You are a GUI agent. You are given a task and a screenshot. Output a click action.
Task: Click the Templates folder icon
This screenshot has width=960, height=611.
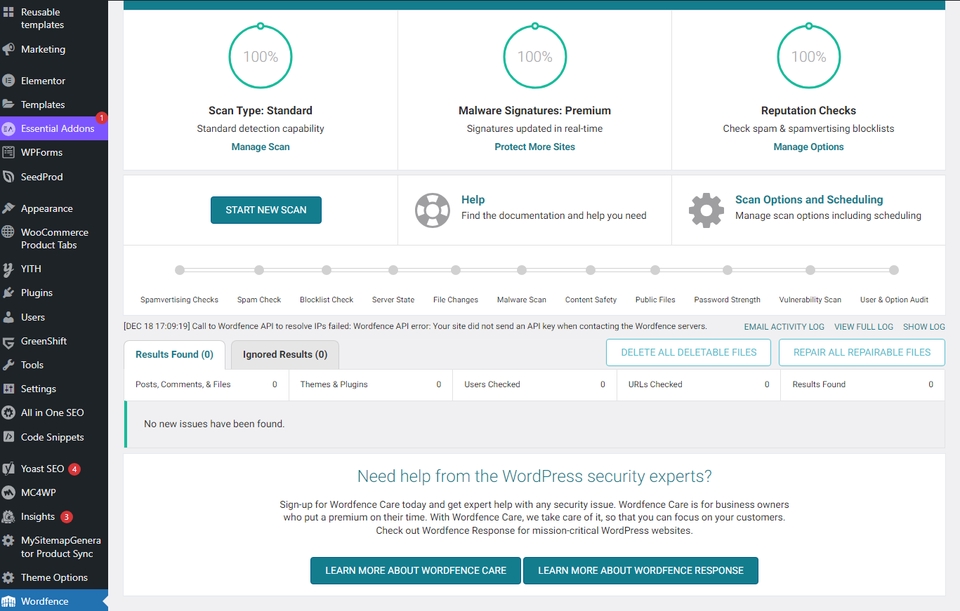click(8, 104)
